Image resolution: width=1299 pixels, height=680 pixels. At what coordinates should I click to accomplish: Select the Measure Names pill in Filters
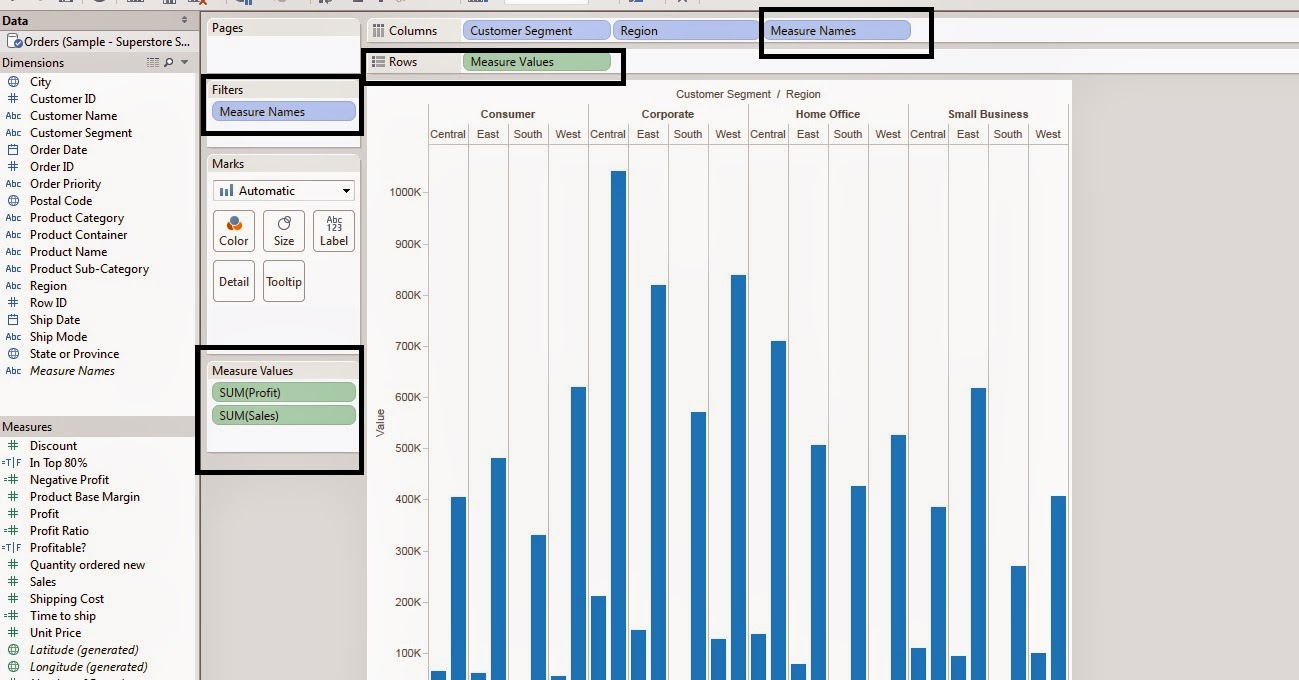[x=283, y=111]
